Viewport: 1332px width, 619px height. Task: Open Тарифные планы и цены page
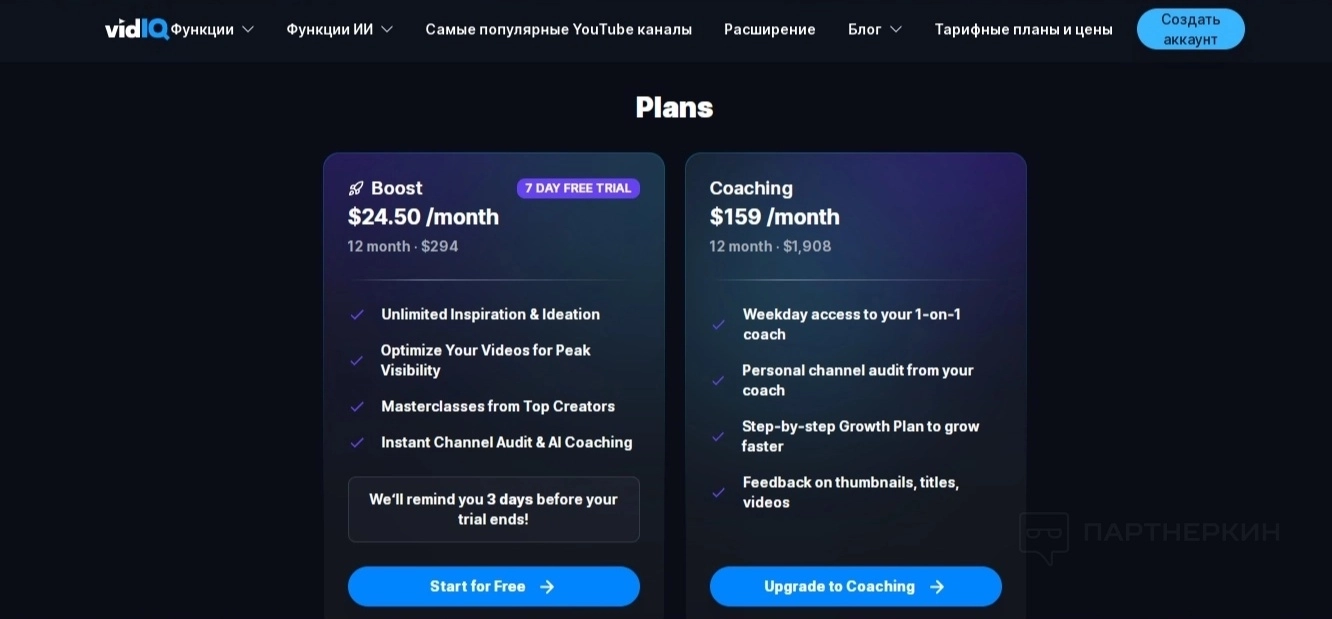[1023, 29]
